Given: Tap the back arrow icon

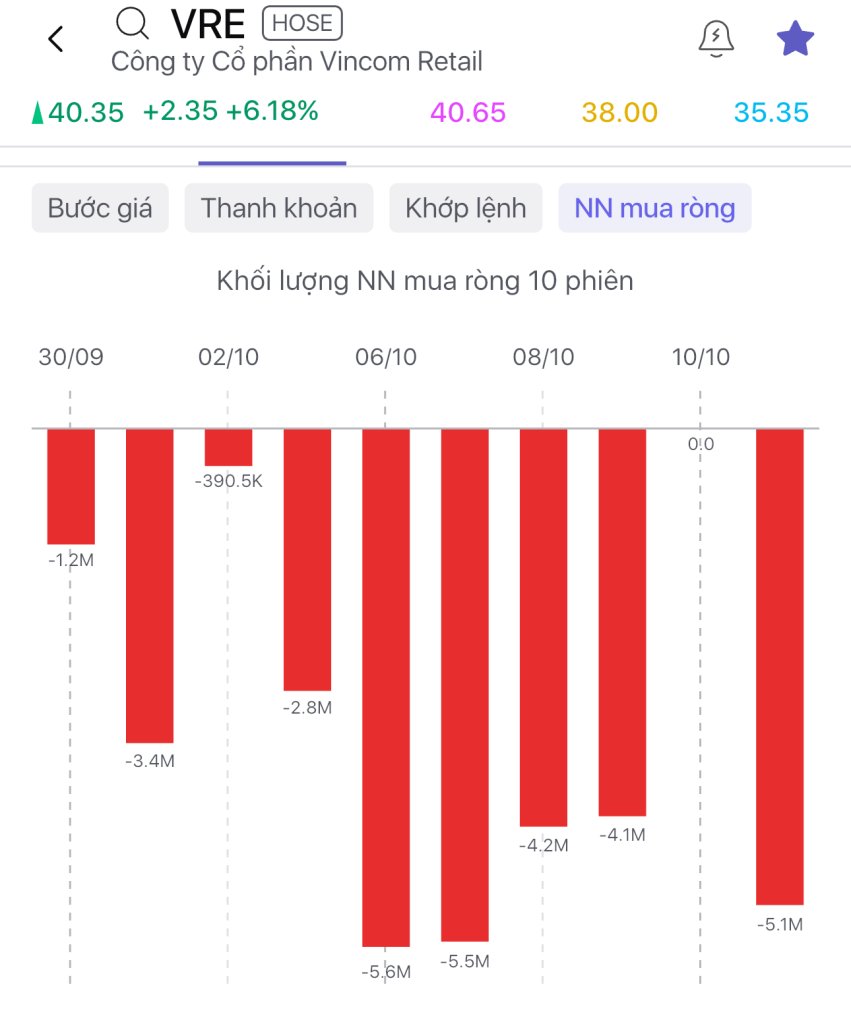Looking at the screenshot, I should pos(56,39).
